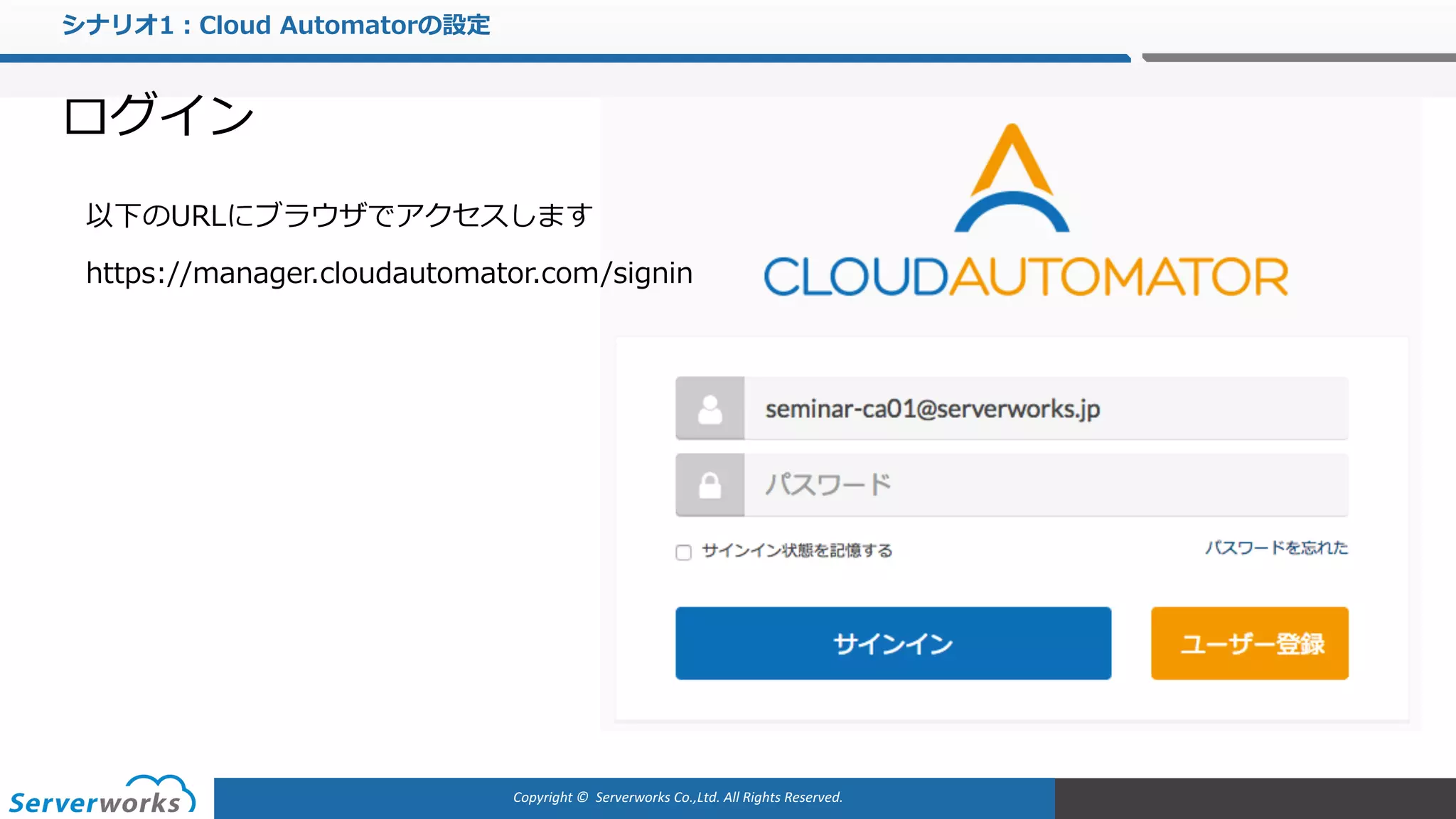Click the lock icon beside the password field
The image size is (1456, 819).
click(x=710, y=486)
